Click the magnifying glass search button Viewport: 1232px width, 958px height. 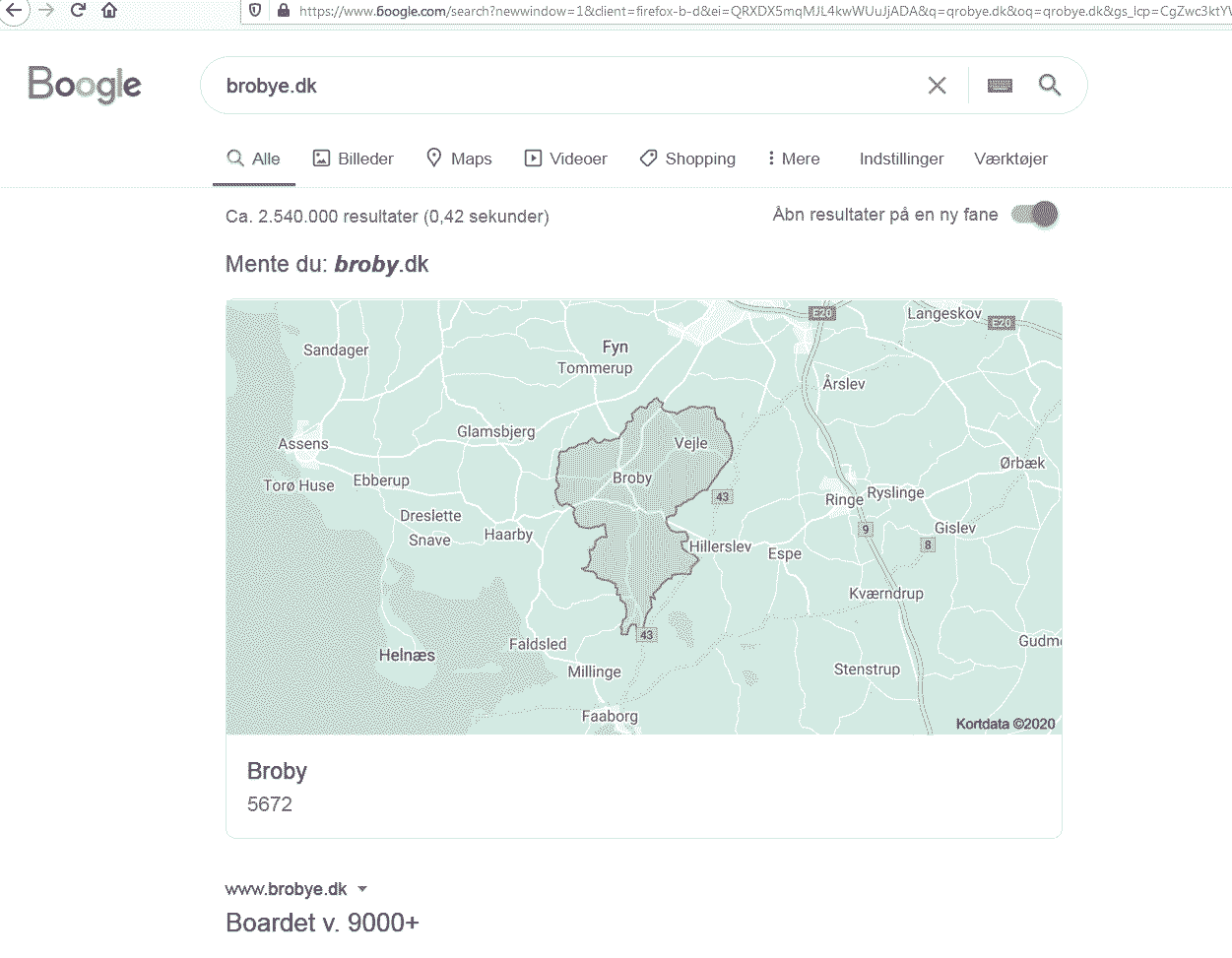pos(1050,86)
